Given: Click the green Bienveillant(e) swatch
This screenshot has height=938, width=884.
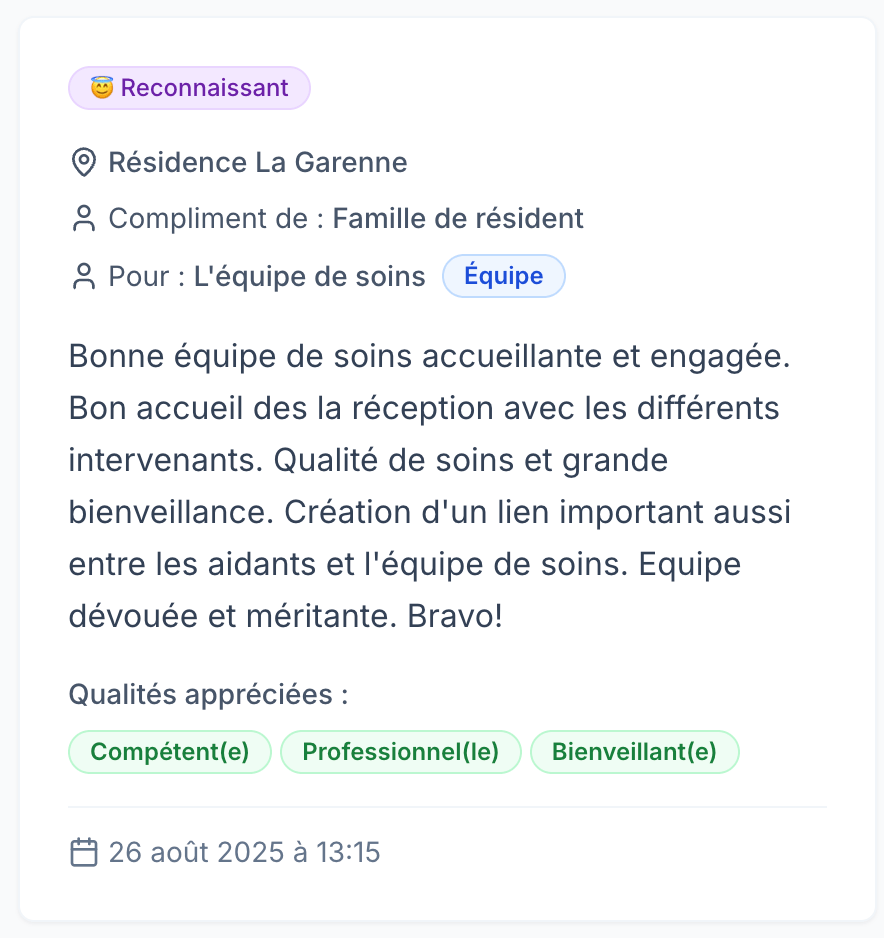Looking at the screenshot, I should pyautogui.click(x=634, y=751).
